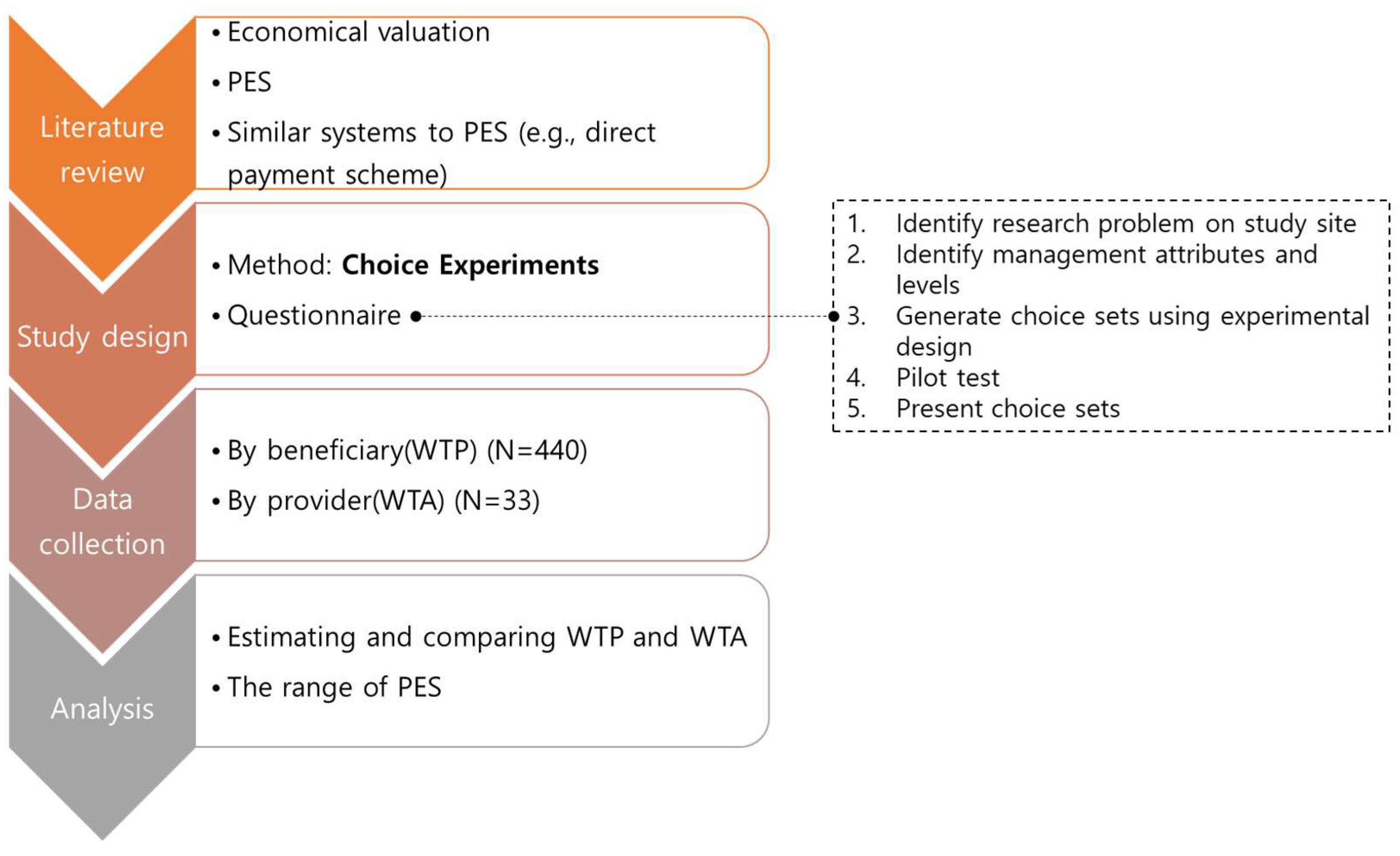Image resolution: width=1400 pixels, height=856 pixels.
Task: Click the connector dot on dashed box edge
Action: tap(834, 316)
